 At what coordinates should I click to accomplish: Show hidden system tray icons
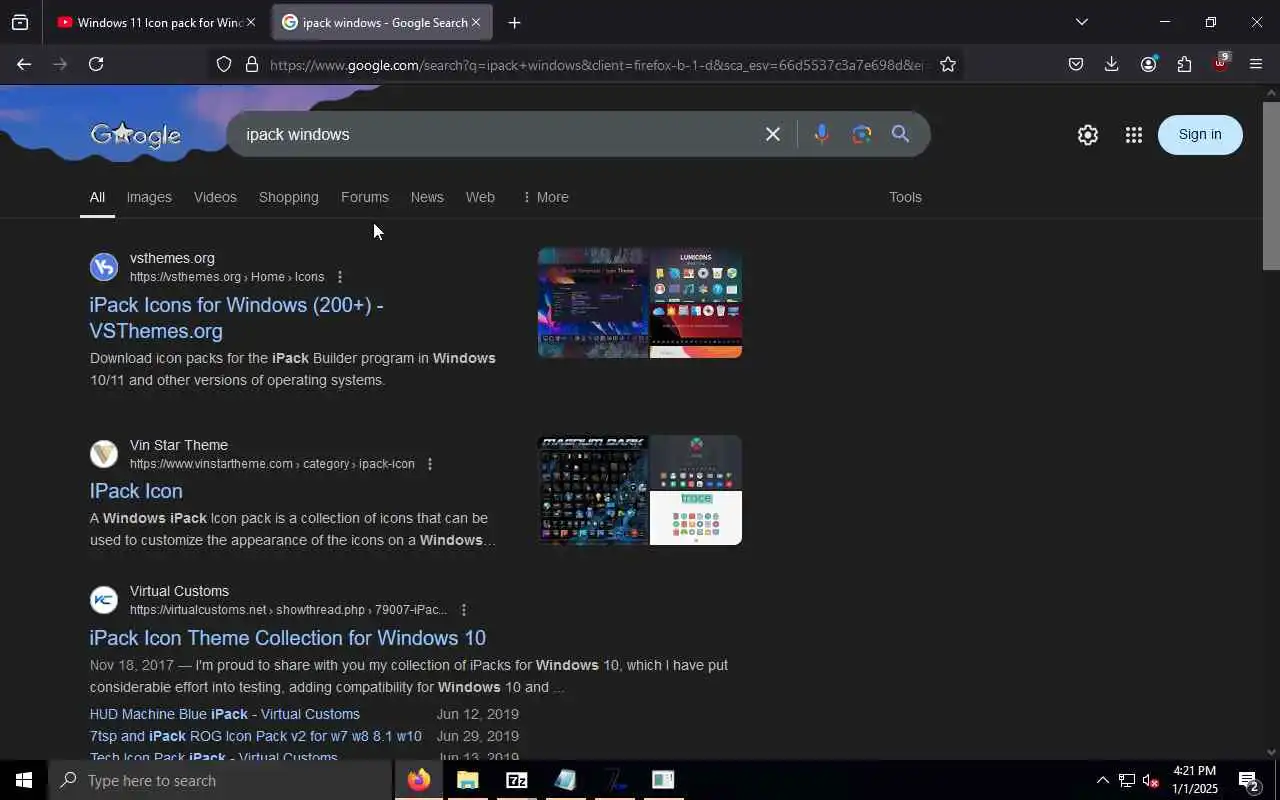click(1102, 781)
